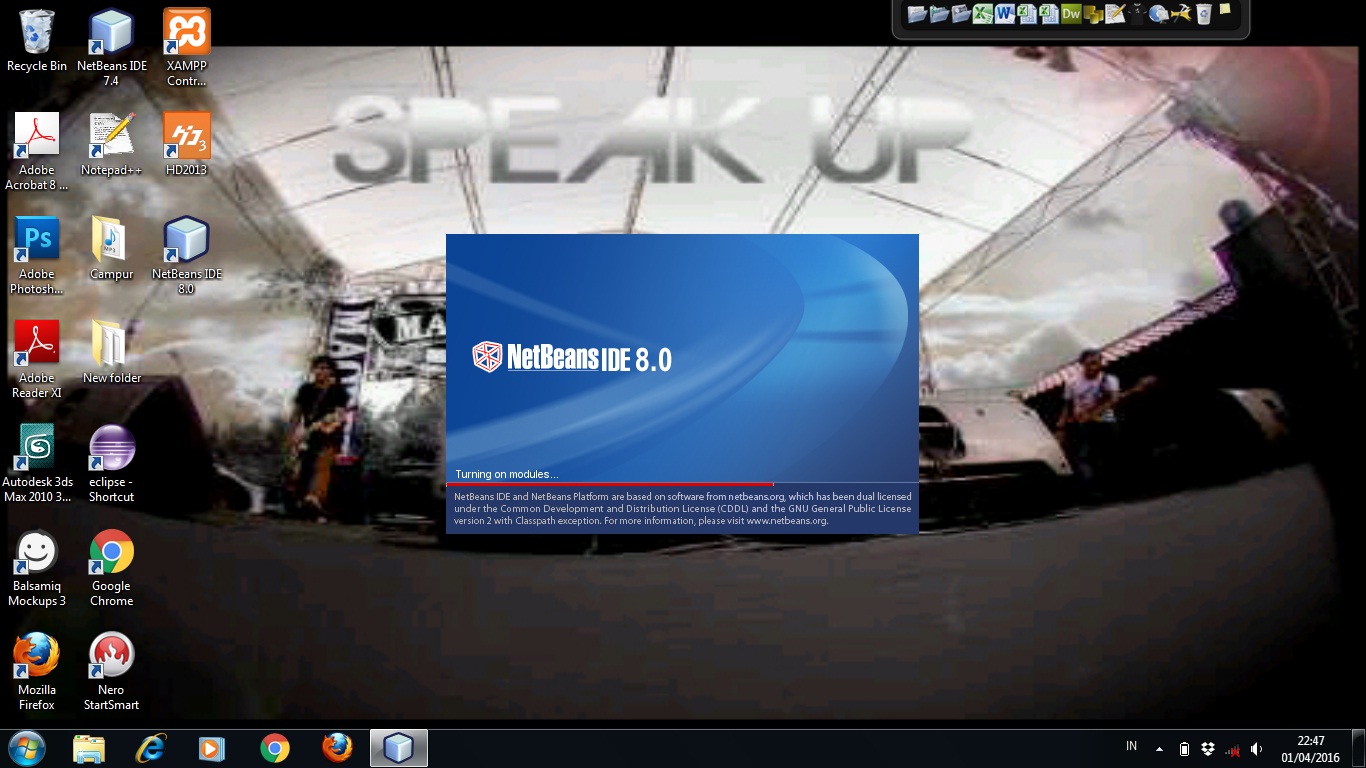Select the New folder desktop icon

pyautogui.click(x=111, y=353)
